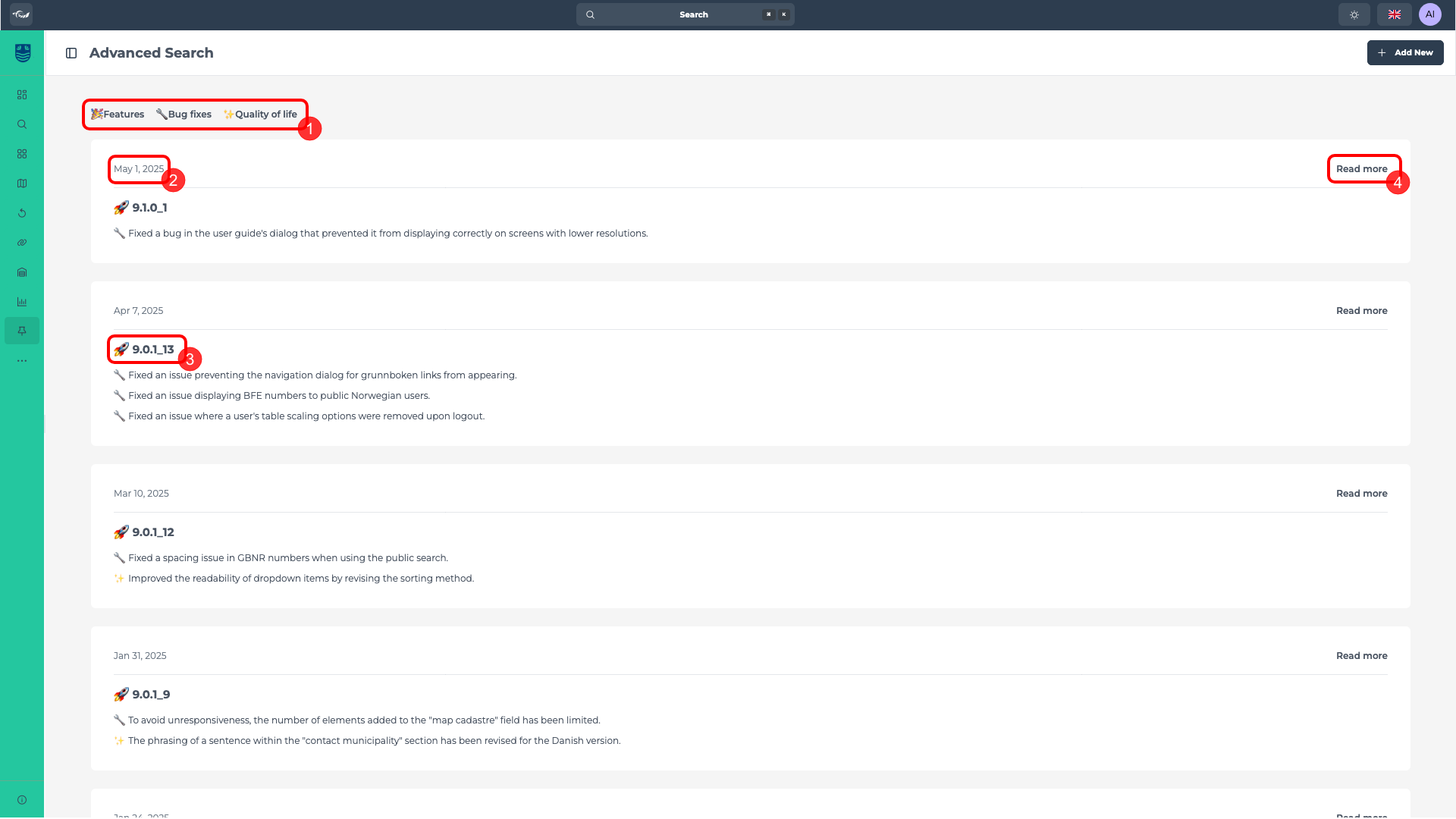Open the language flag dropdown

1394,14
